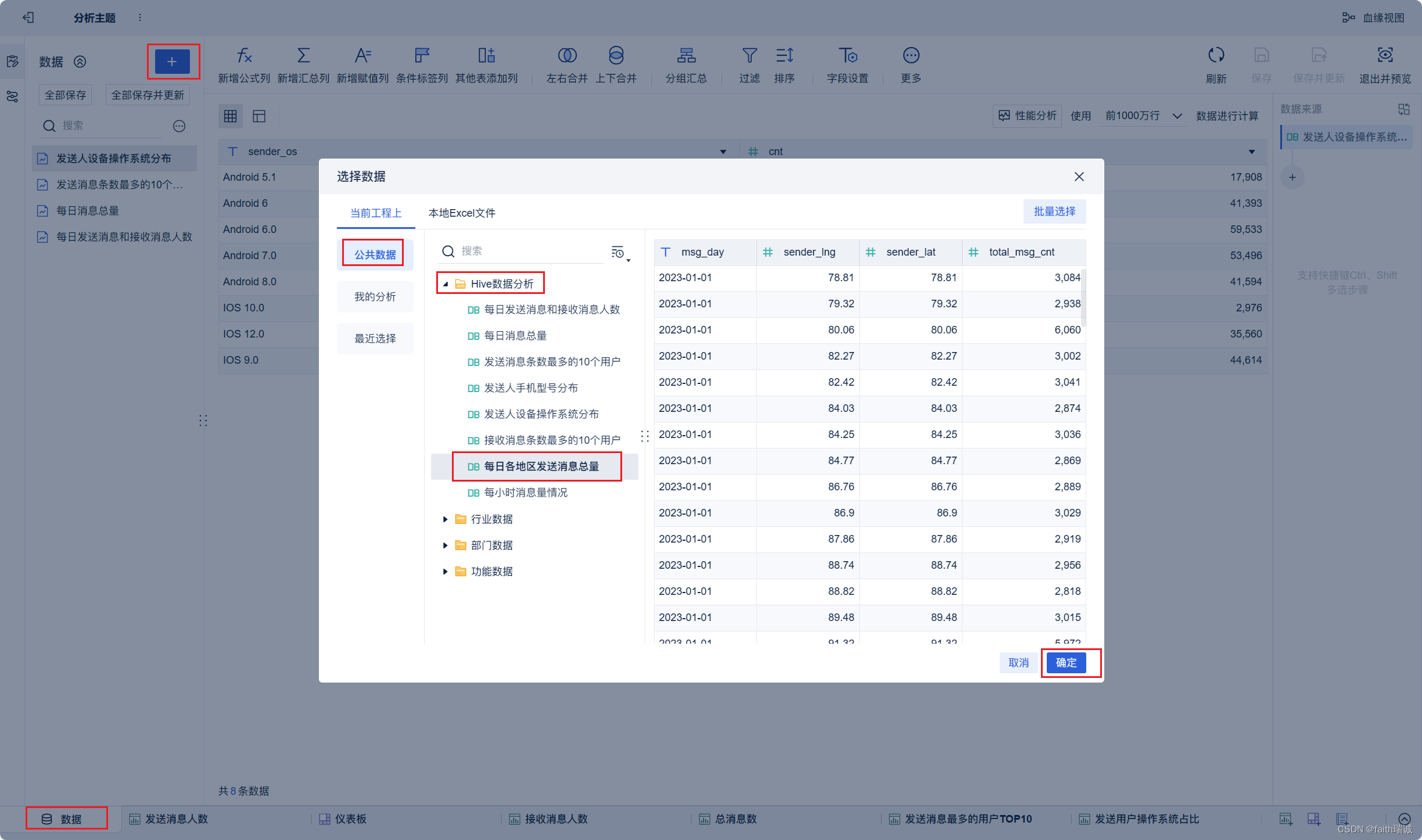Click the Refresh (刷新) icon

pyautogui.click(x=1216, y=56)
